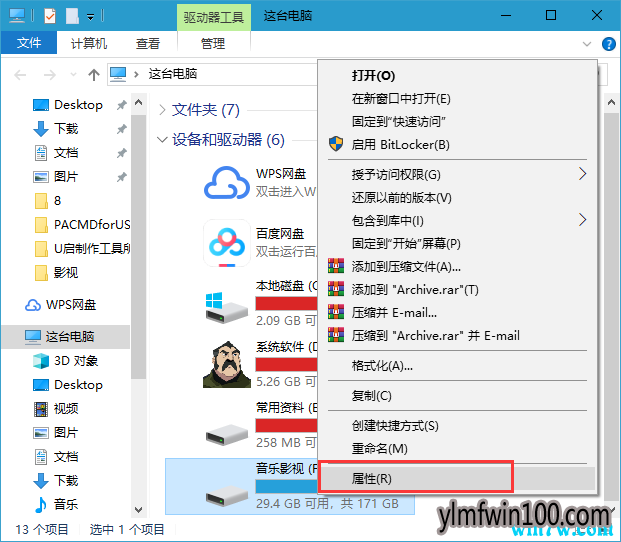
Task: Click the Properties quick access toolbar icon
Action: point(50,16)
